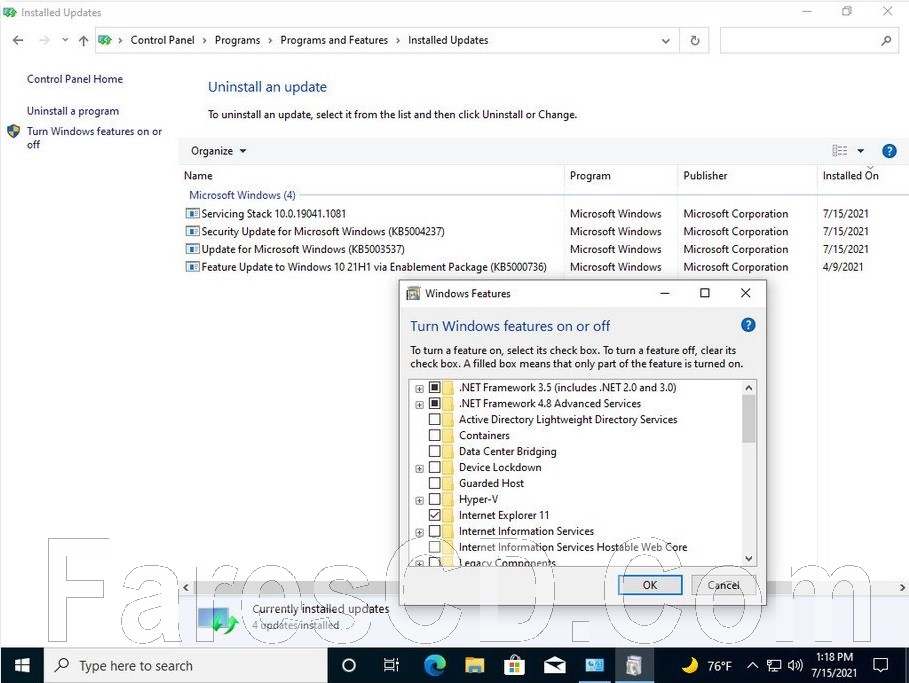
Task: Open the Mail app from the taskbar
Action: coord(554,665)
